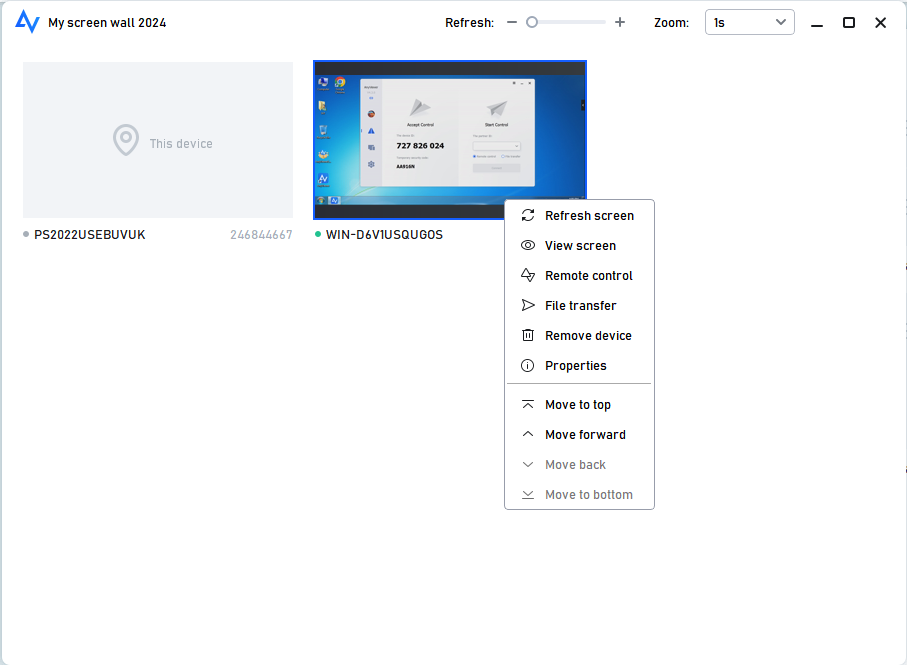Click the minus icon to decrease refresh rate
Viewport: 907px width, 665px height.
(x=511, y=20)
